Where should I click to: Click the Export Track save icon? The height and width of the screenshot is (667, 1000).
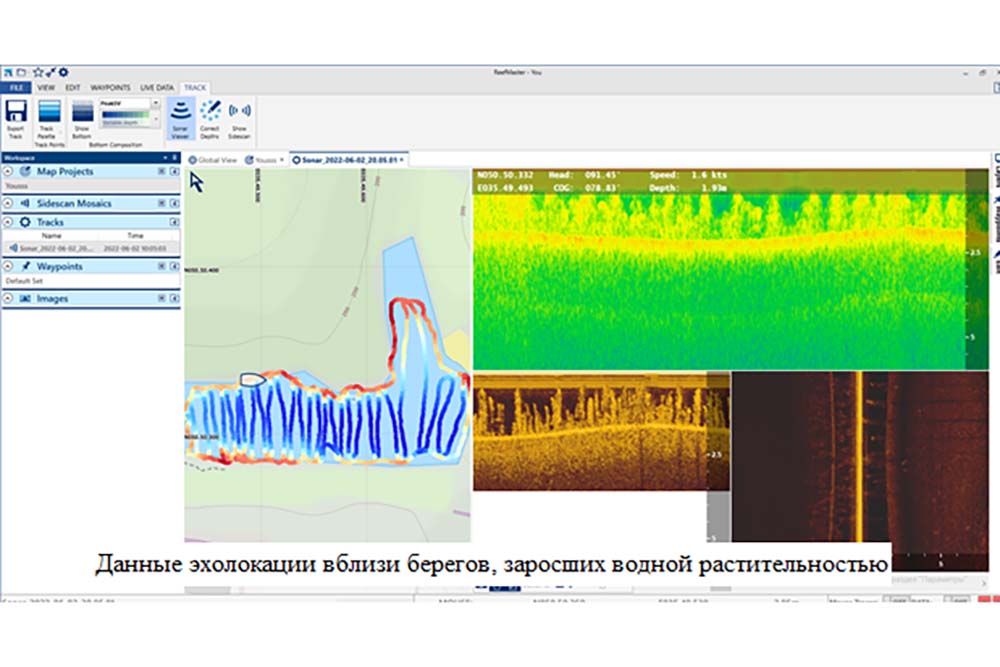click(15, 112)
